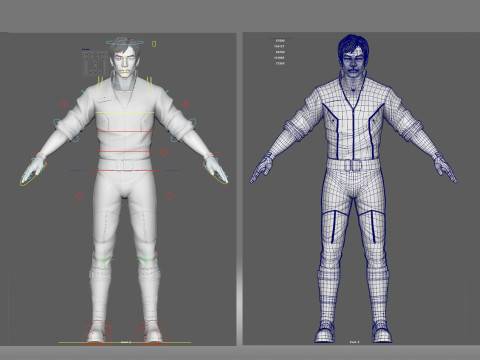This screenshot has width=480, height=360.
Task: Select the belt buckle on the wireframe character
Action: coord(353,165)
